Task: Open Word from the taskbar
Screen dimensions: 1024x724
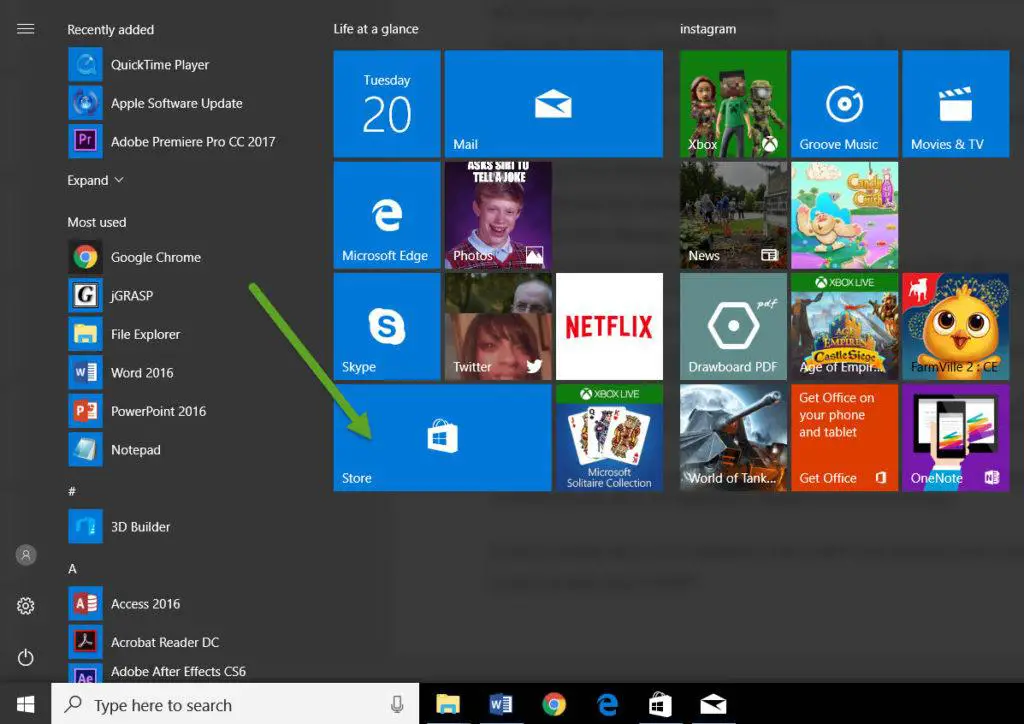Action: 501,704
